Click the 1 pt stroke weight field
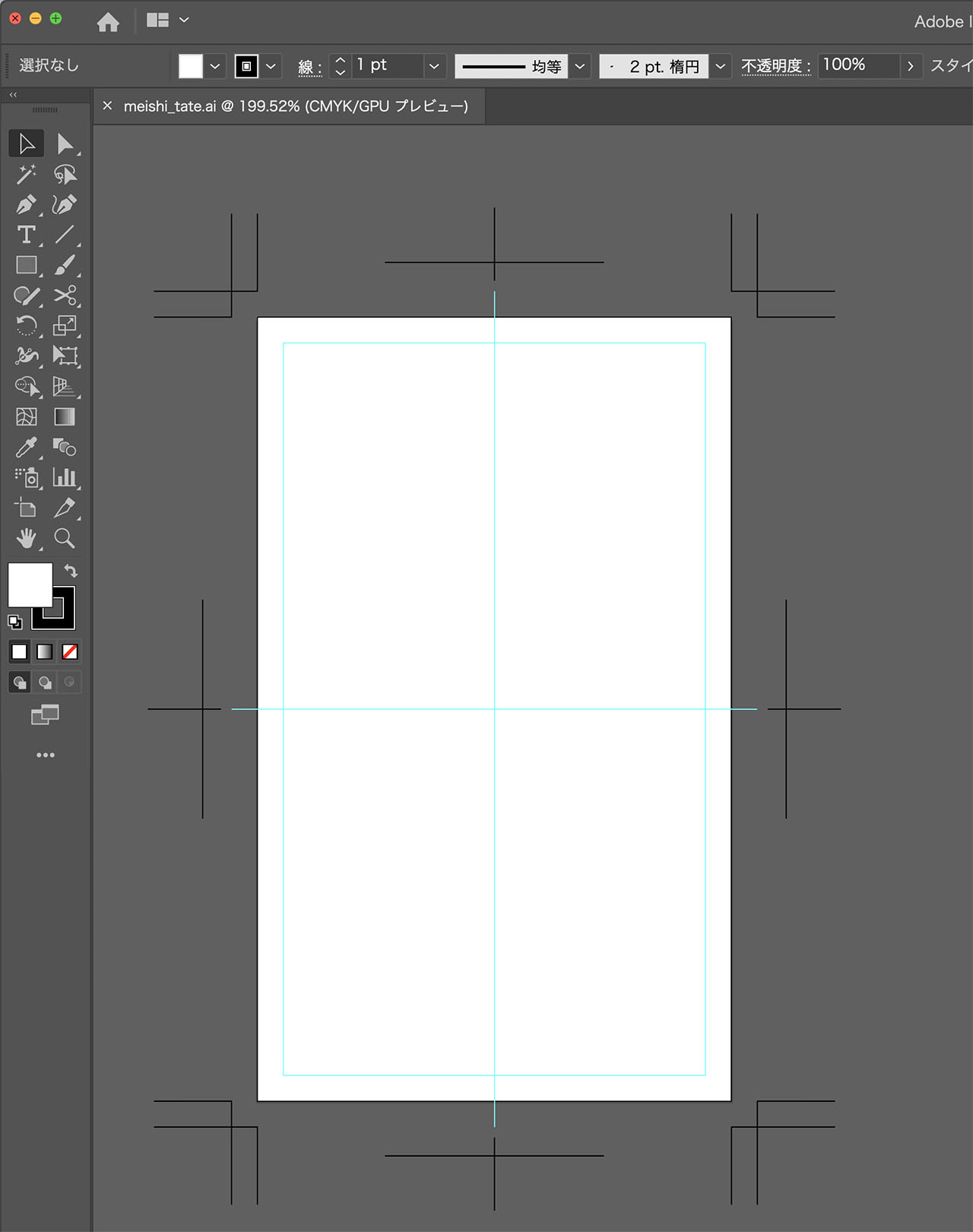 click(x=387, y=65)
